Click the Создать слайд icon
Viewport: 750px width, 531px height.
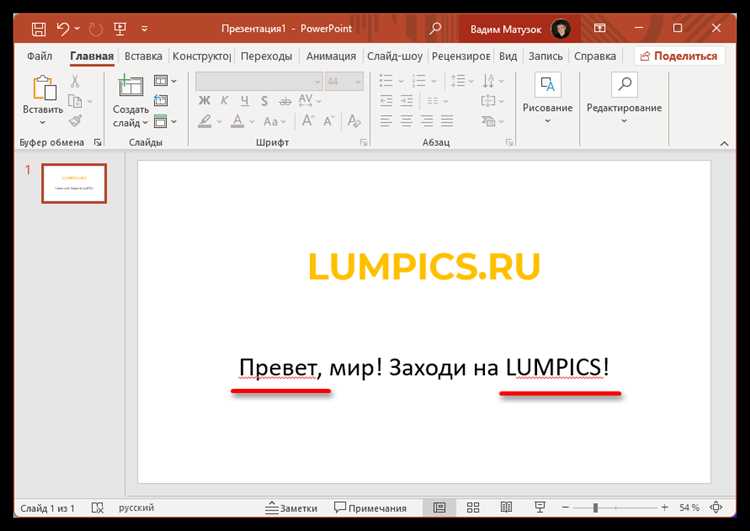tap(130, 87)
